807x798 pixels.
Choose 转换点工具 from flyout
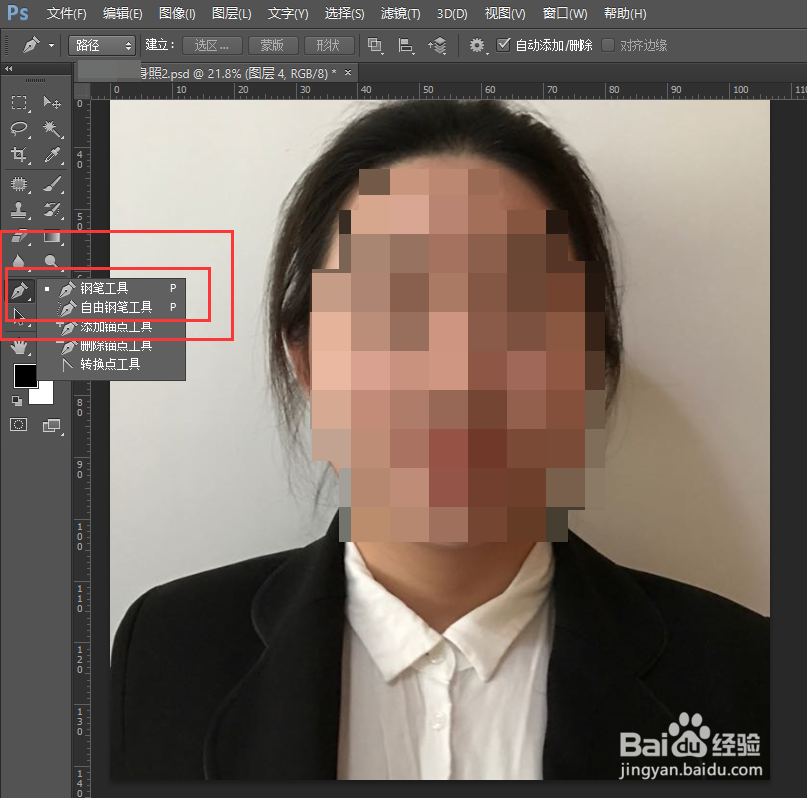tap(111, 365)
